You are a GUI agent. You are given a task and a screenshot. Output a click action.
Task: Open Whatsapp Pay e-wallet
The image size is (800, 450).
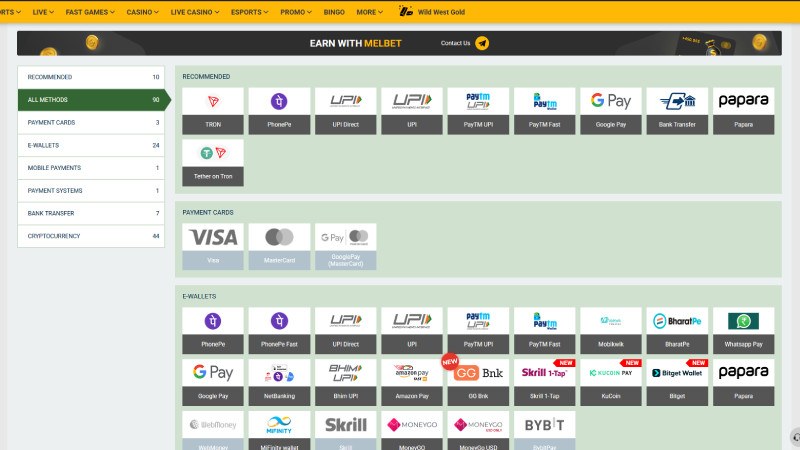click(743, 331)
